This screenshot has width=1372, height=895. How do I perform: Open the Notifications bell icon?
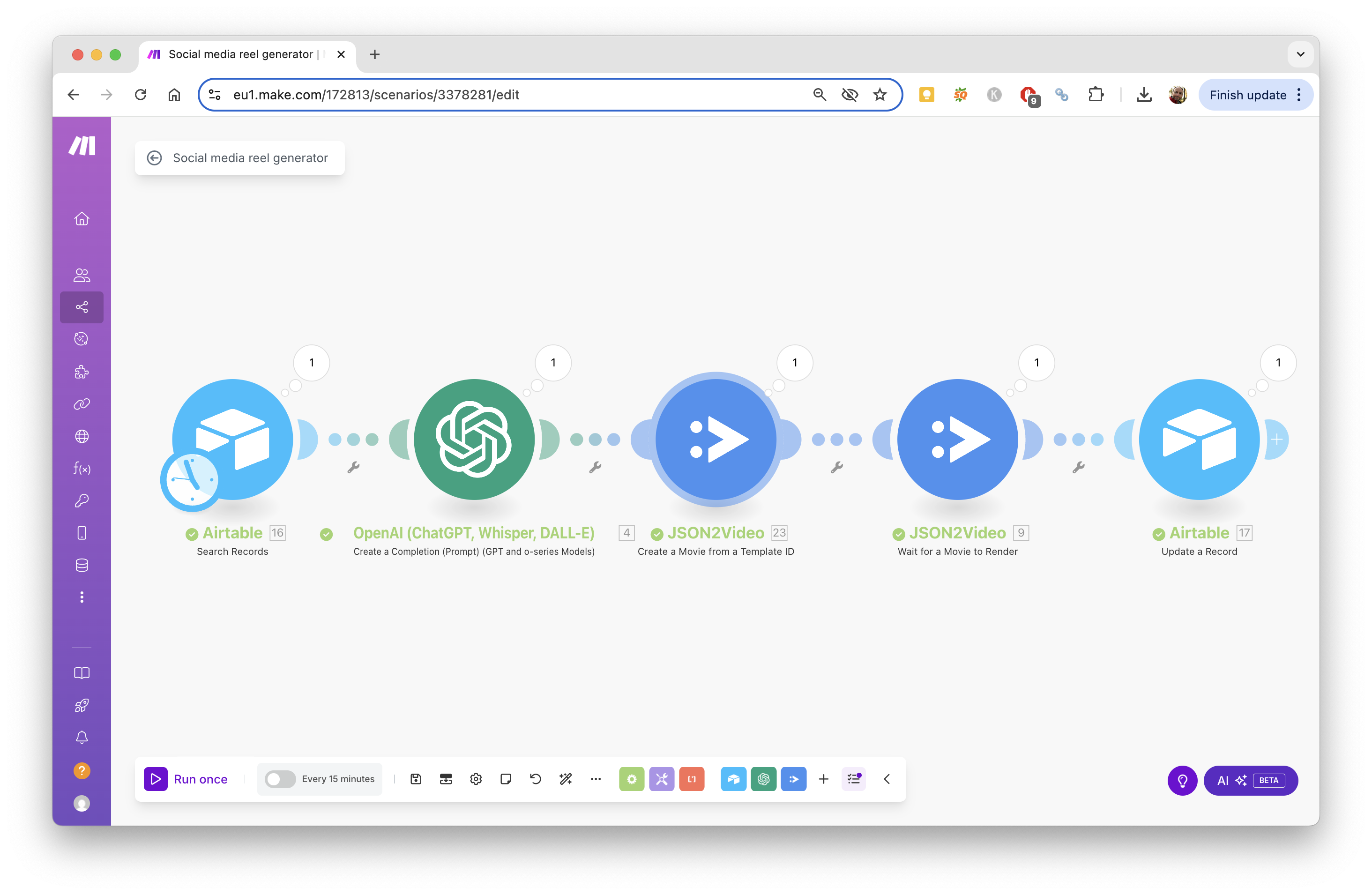click(x=82, y=738)
